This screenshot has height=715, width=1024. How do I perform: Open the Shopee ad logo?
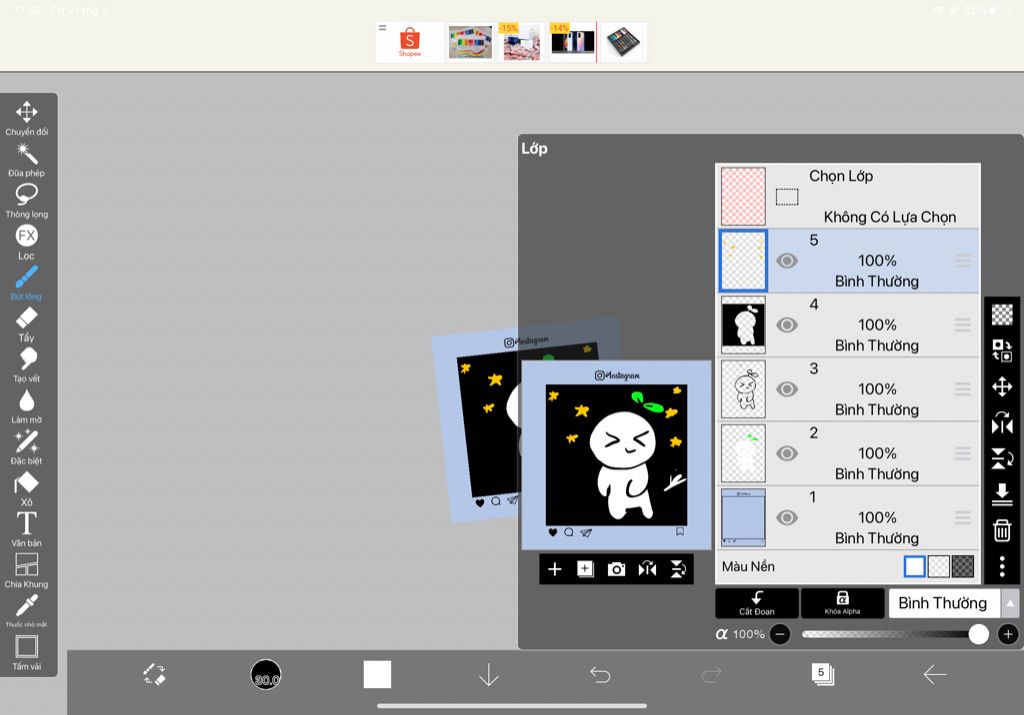coord(410,42)
